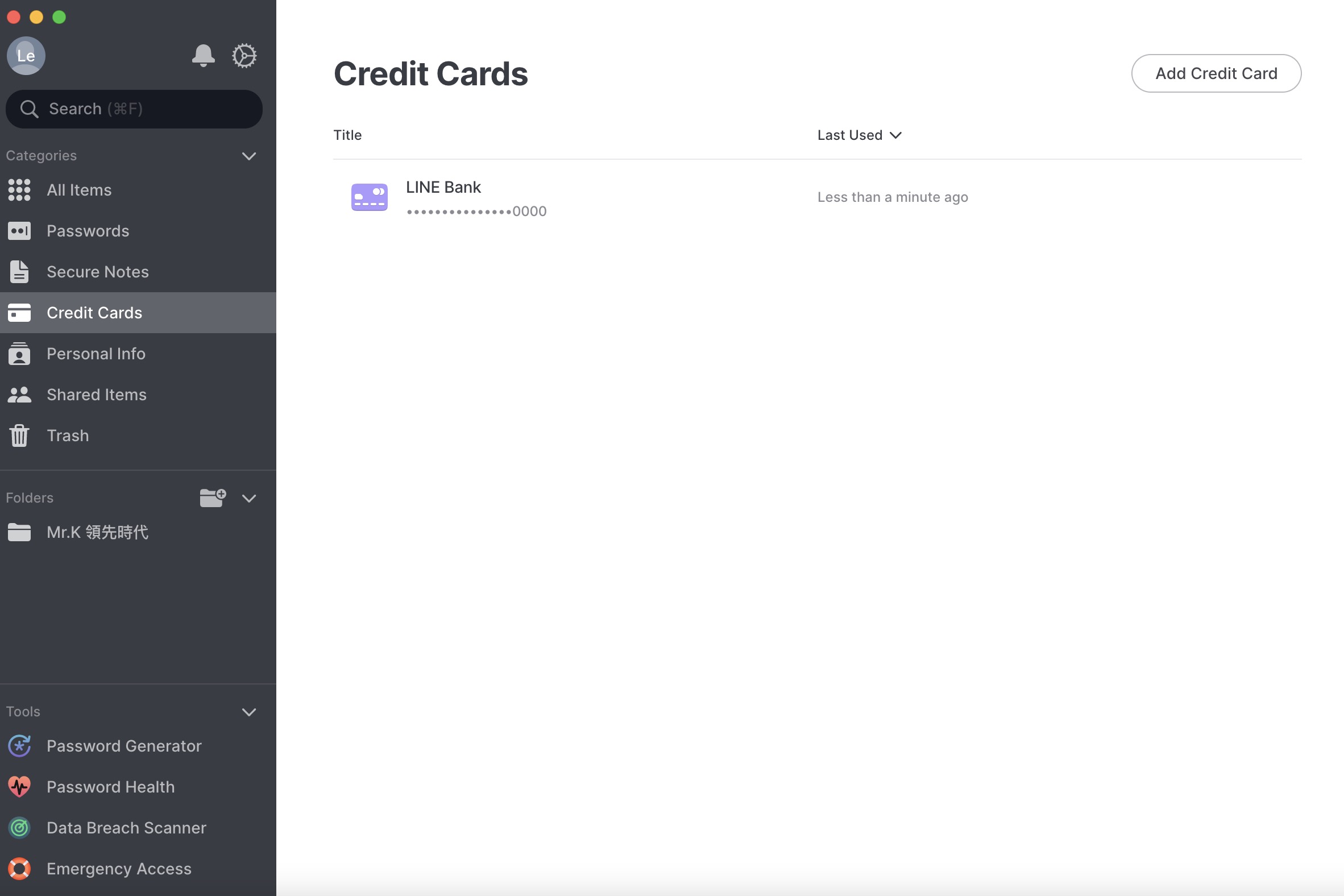Screen dimensions: 1344x896
Task: Open the notifications bell icon
Action: pos(203,55)
